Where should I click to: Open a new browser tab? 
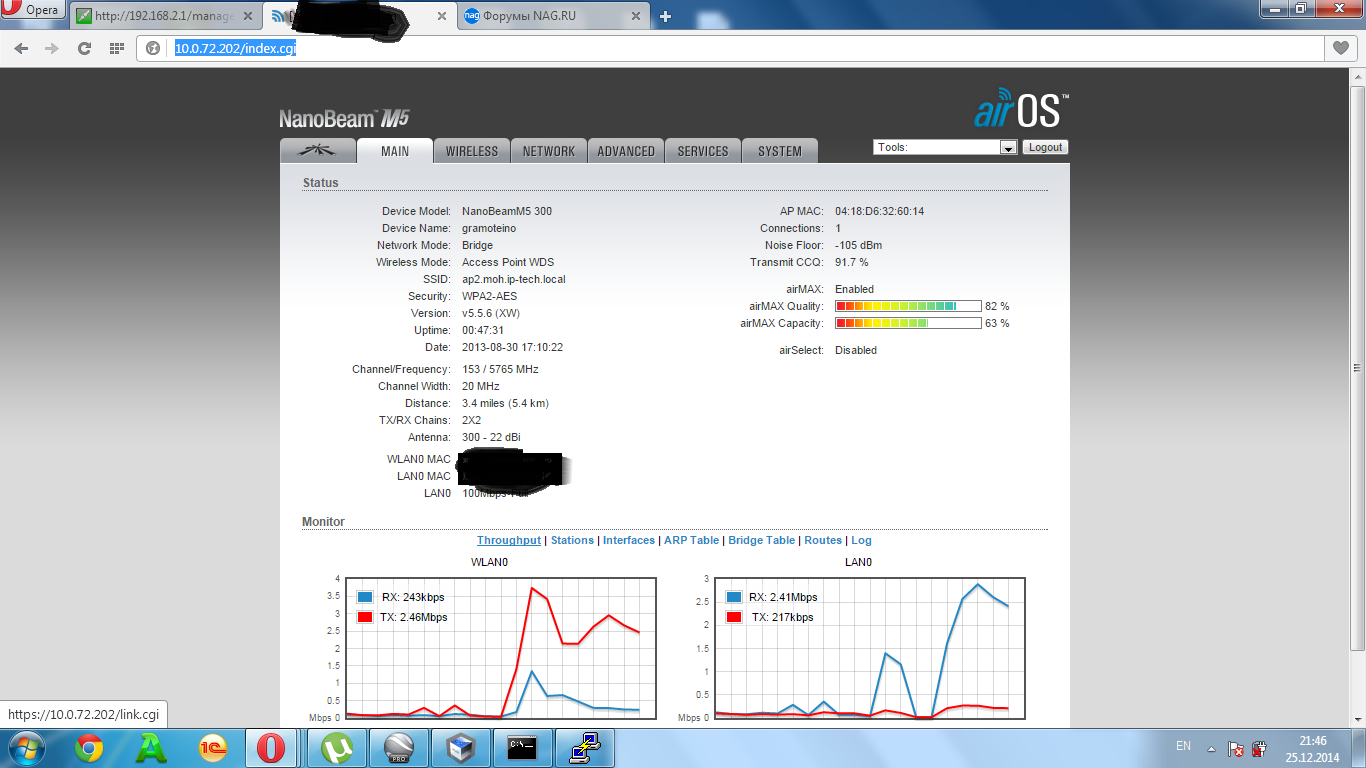tap(666, 16)
